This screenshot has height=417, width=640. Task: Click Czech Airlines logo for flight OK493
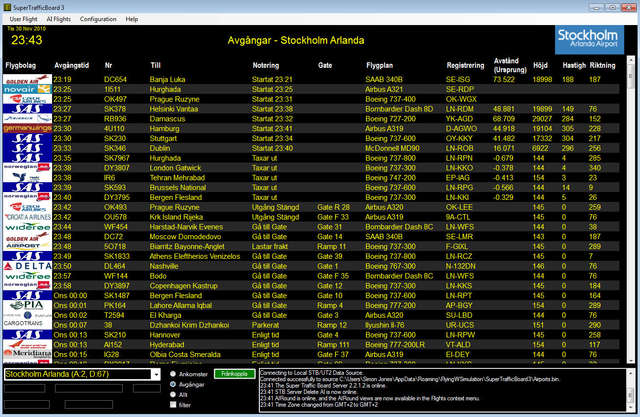tap(27, 207)
